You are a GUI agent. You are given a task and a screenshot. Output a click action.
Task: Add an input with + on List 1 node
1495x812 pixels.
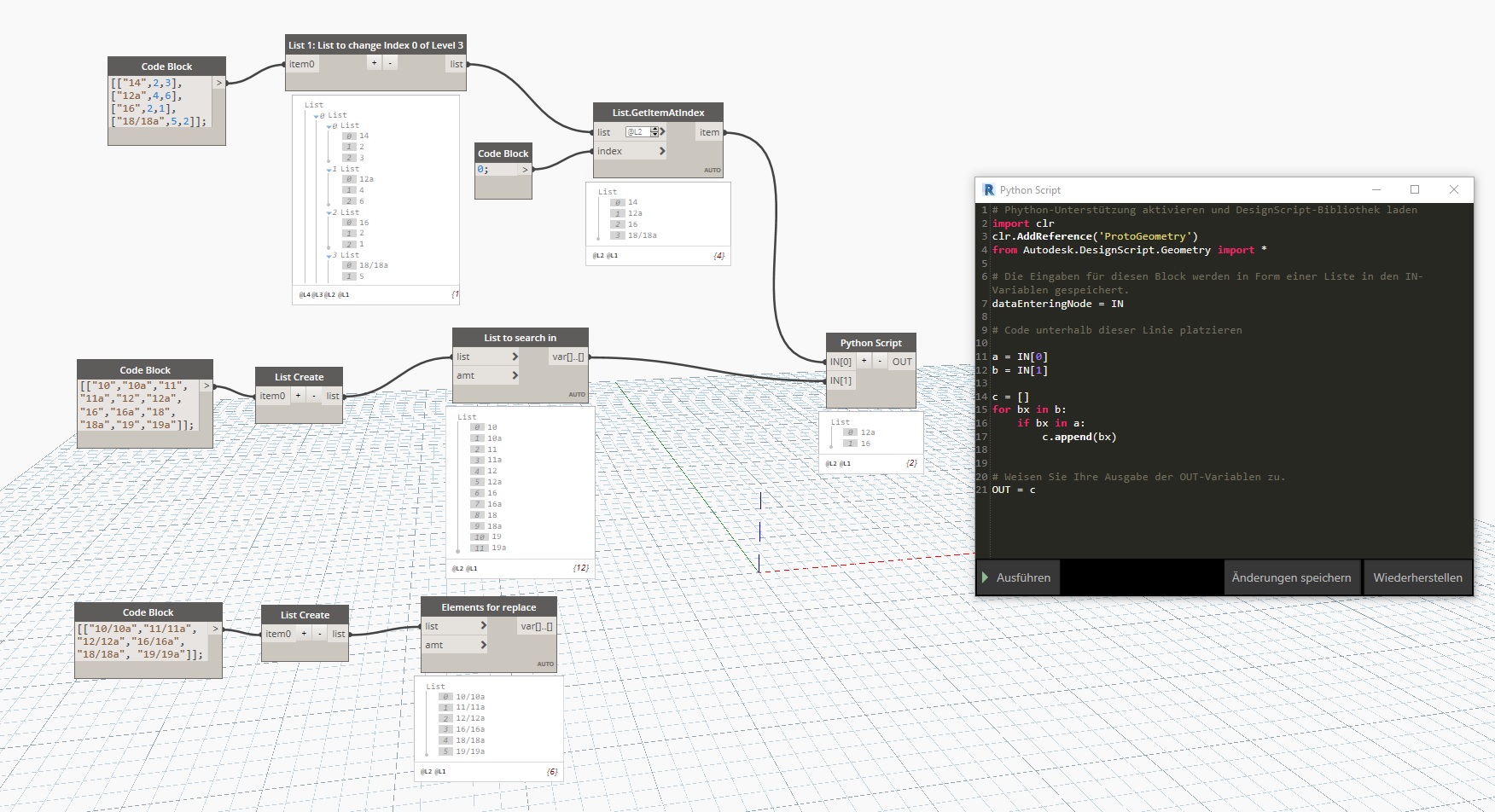click(x=374, y=63)
